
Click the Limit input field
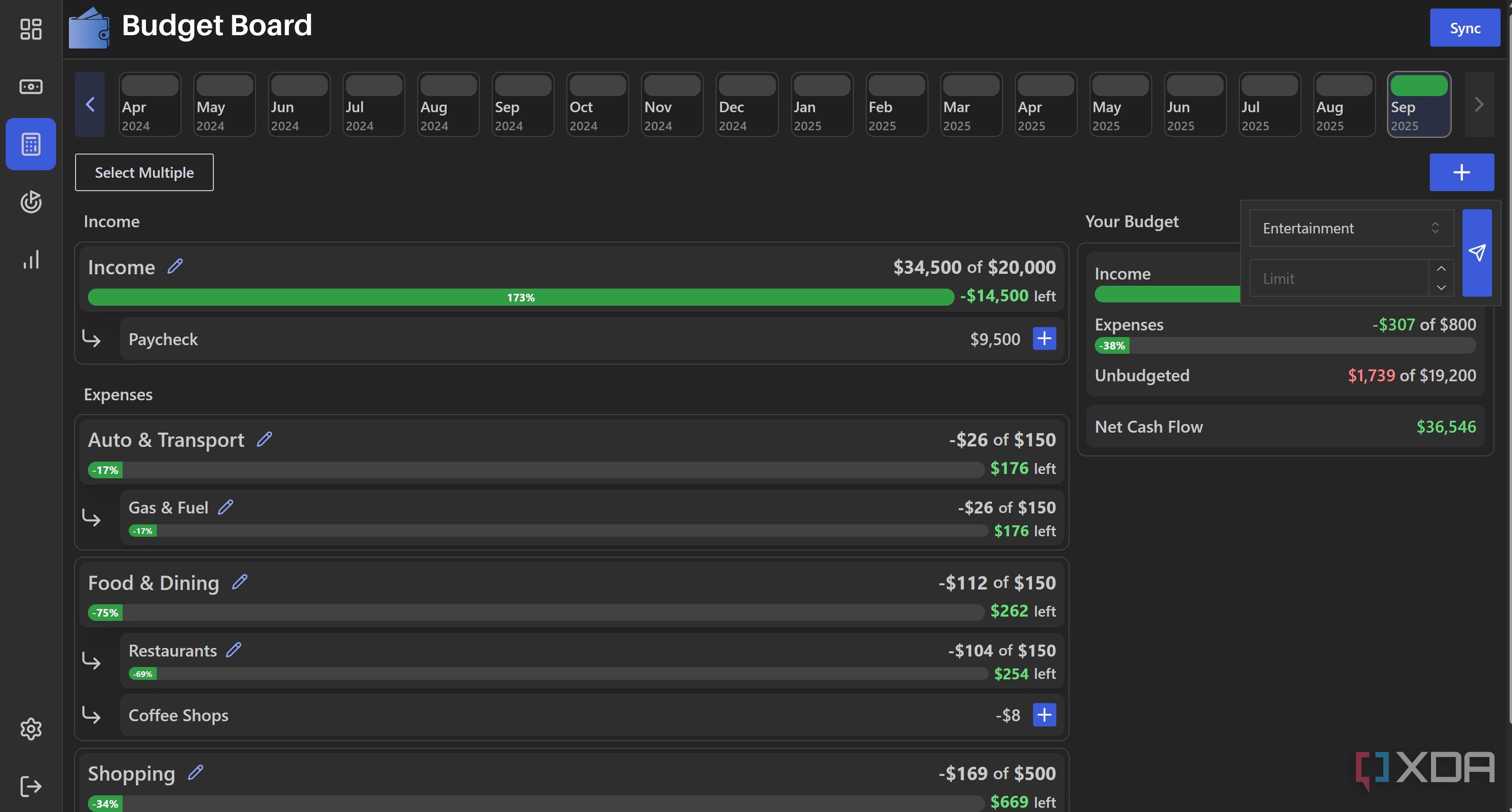pos(1339,278)
